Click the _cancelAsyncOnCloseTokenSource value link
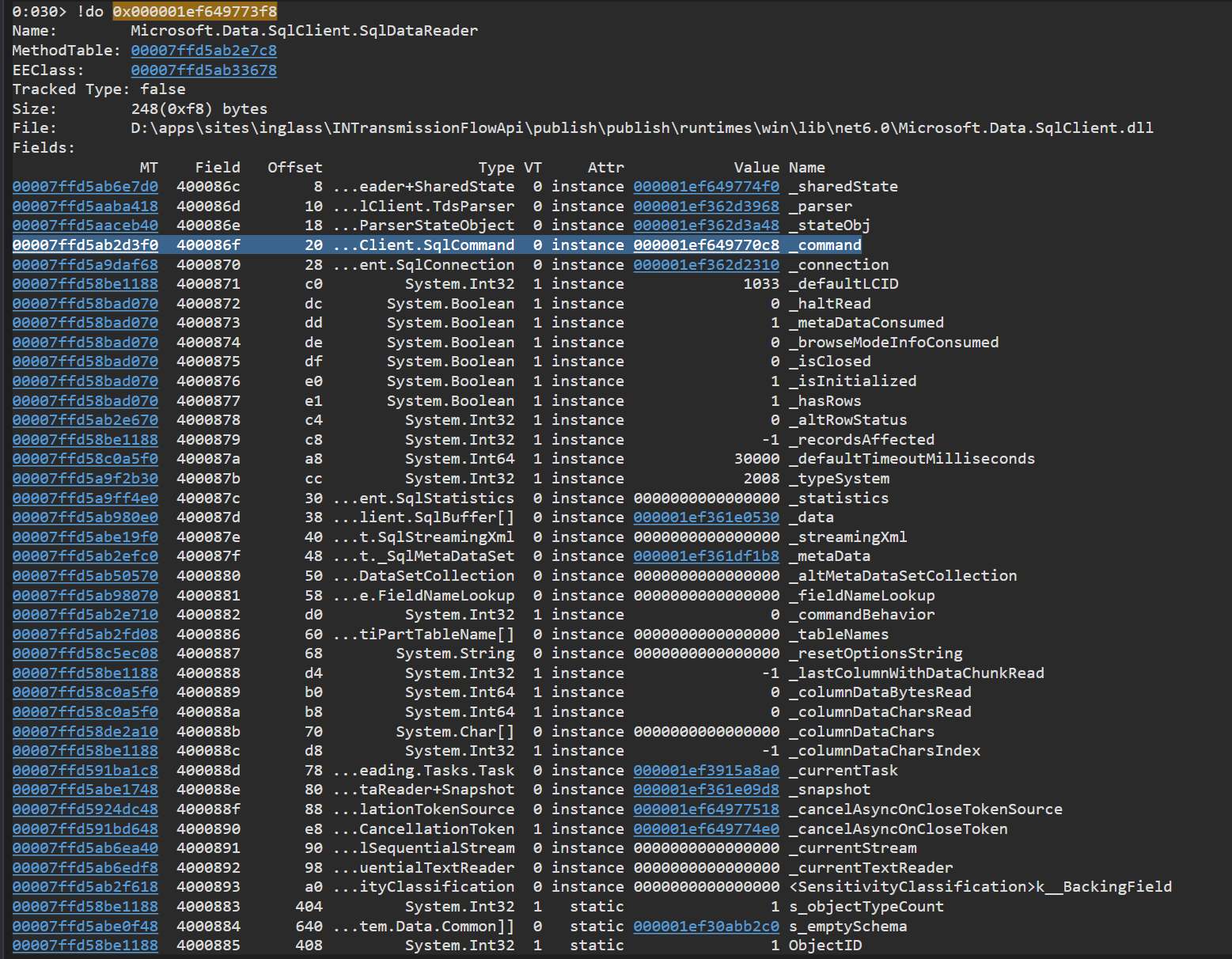Viewport: 1232px width, 959px height. click(x=706, y=809)
